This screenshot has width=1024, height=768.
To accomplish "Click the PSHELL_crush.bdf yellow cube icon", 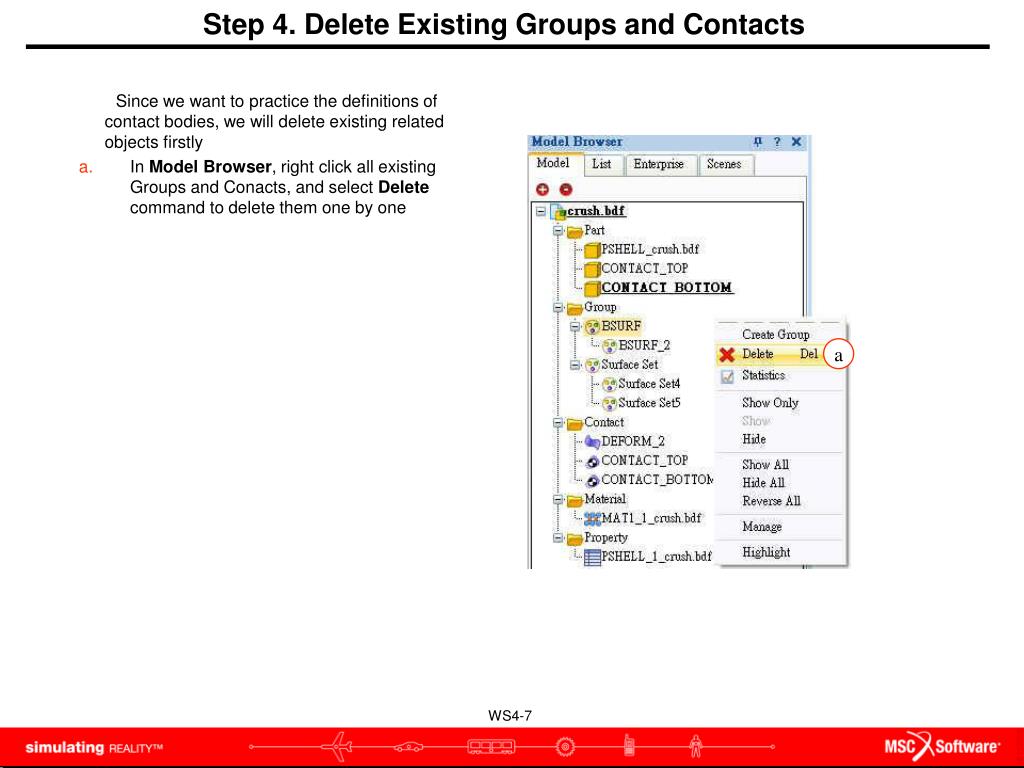I will pyautogui.click(x=592, y=250).
